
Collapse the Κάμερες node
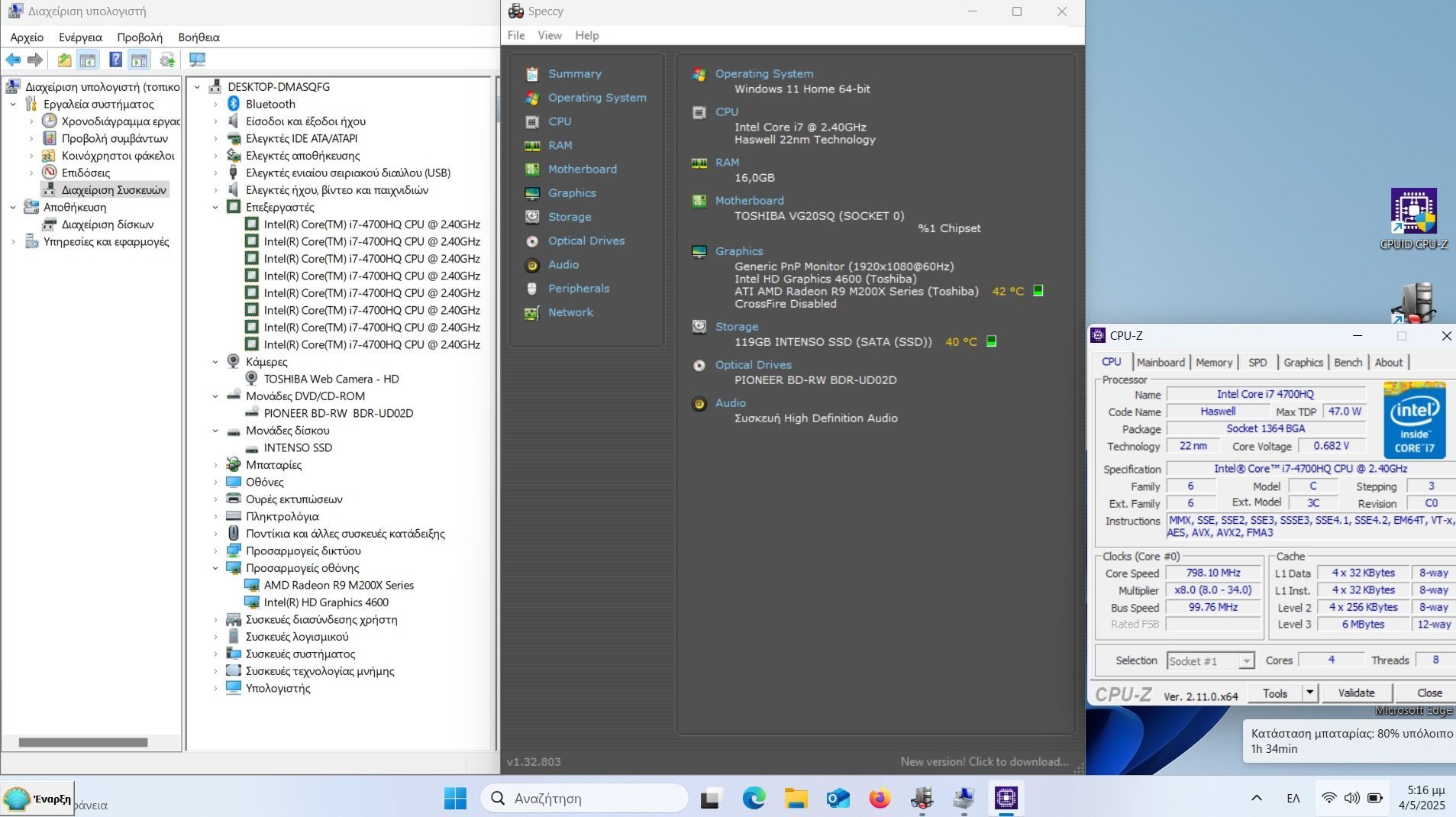215,362
